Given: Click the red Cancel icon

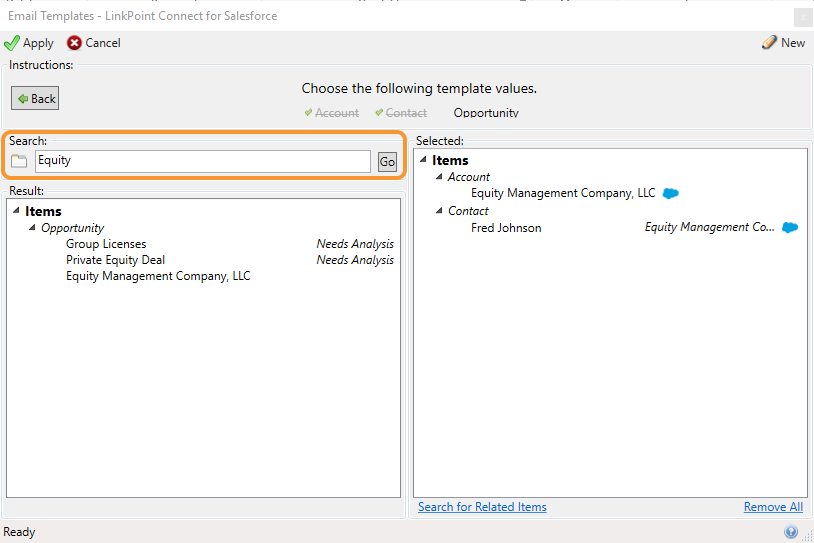Looking at the screenshot, I should coord(74,43).
